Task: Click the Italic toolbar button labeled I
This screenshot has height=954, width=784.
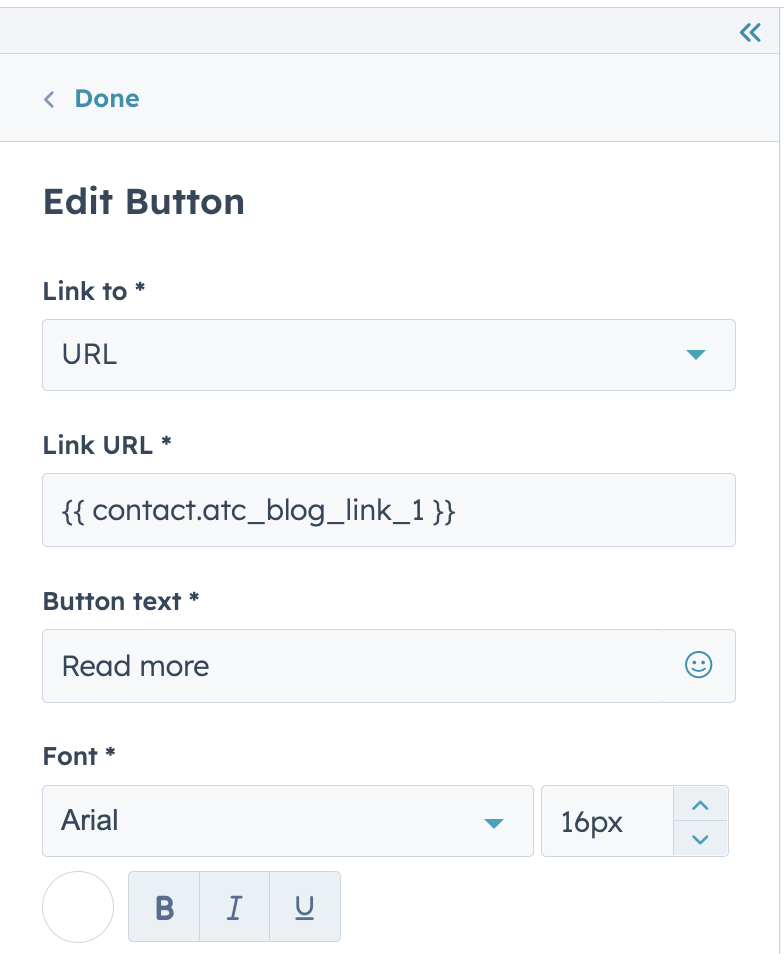Action: tap(233, 906)
